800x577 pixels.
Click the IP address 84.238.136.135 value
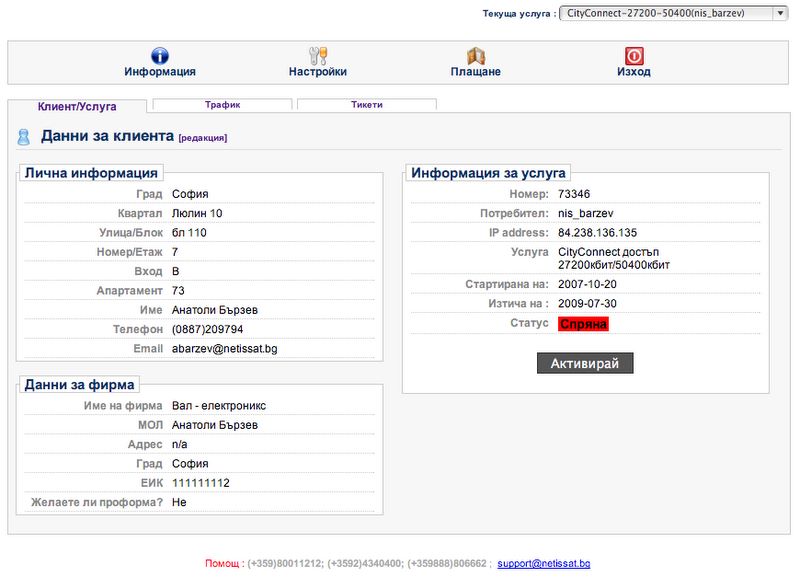[x=597, y=233]
